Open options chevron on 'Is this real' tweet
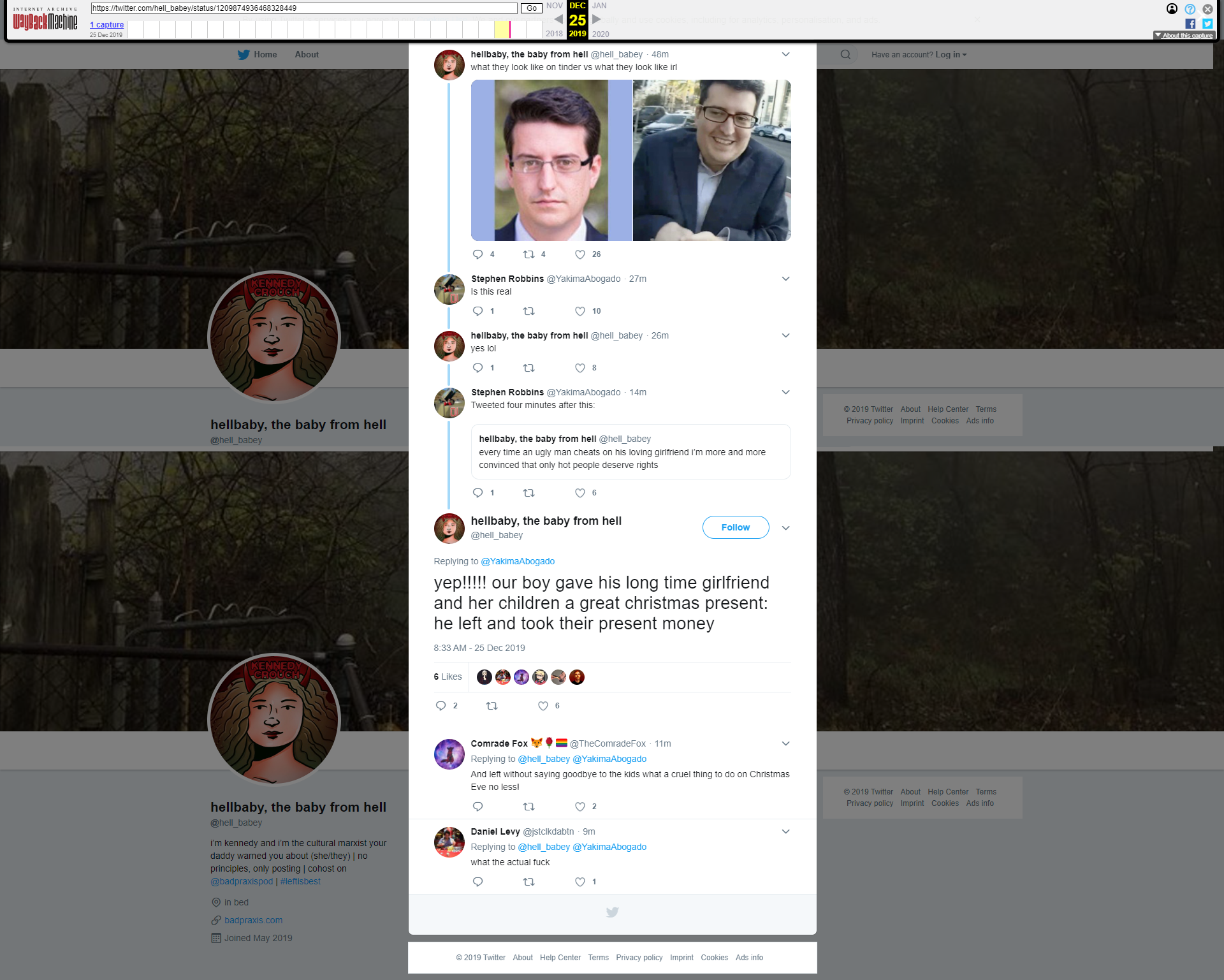 (785, 279)
